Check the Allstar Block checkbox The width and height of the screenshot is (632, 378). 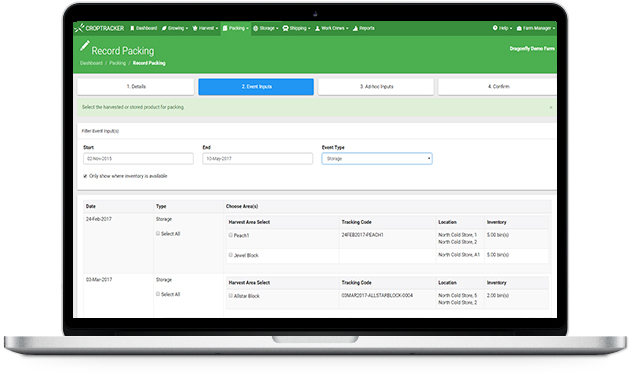pos(231,295)
